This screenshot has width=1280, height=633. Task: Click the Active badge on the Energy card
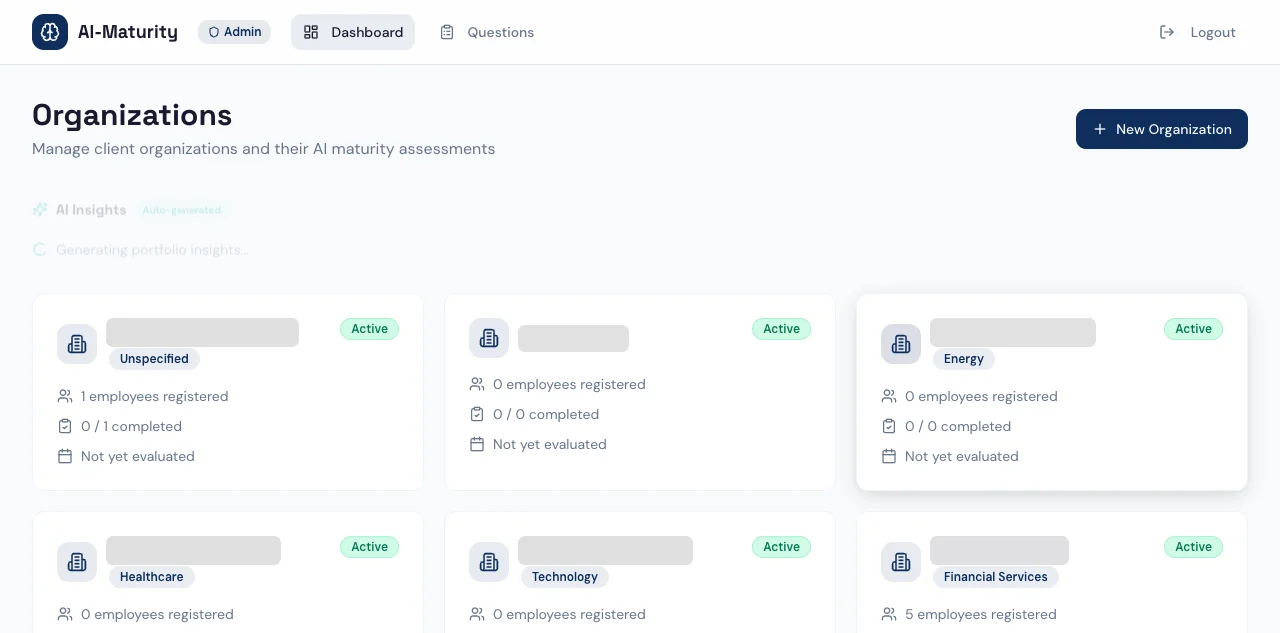coord(1193,329)
